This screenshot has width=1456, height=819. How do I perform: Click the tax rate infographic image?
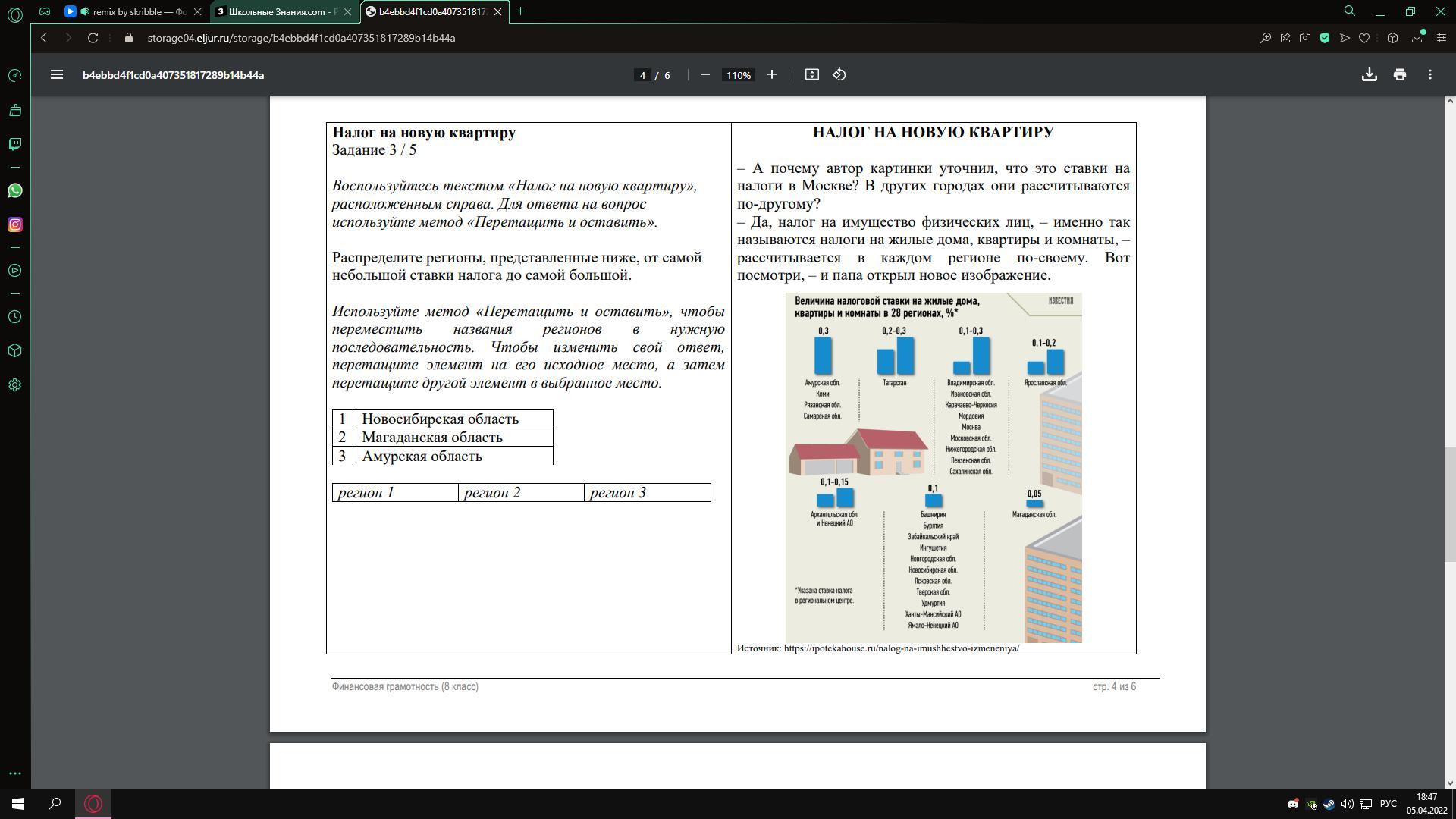point(934,468)
